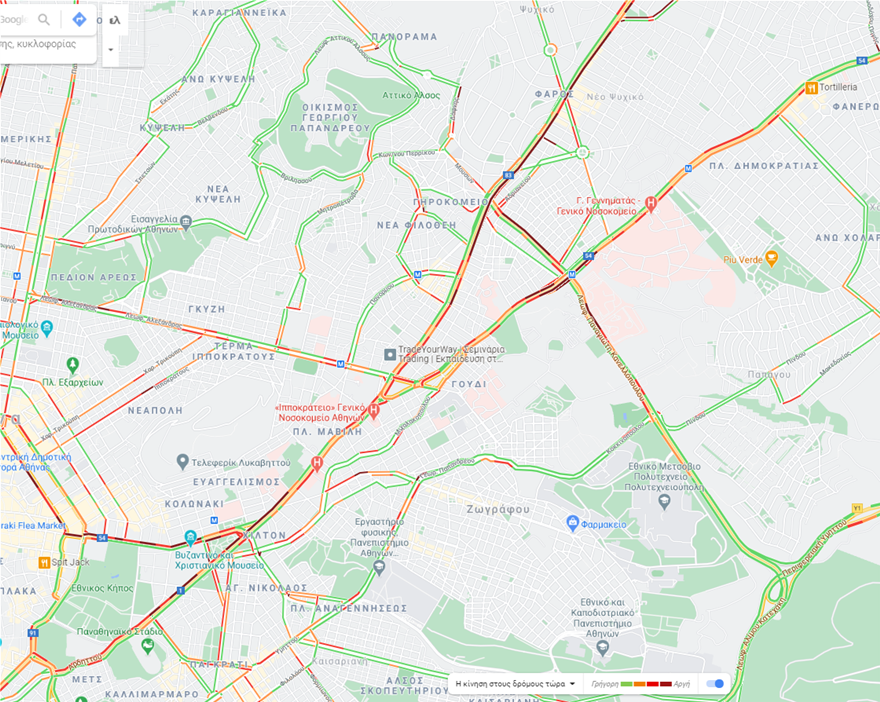The width and height of the screenshot is (880, 702).
Task: Select the Piu Verde cafe marker
Action: pos(772,259)
